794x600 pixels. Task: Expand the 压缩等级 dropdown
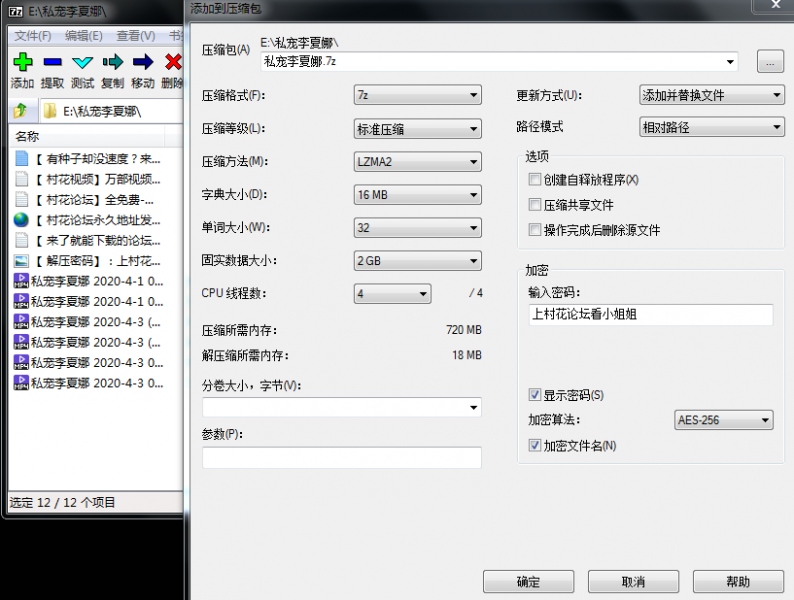click(418, 129)
